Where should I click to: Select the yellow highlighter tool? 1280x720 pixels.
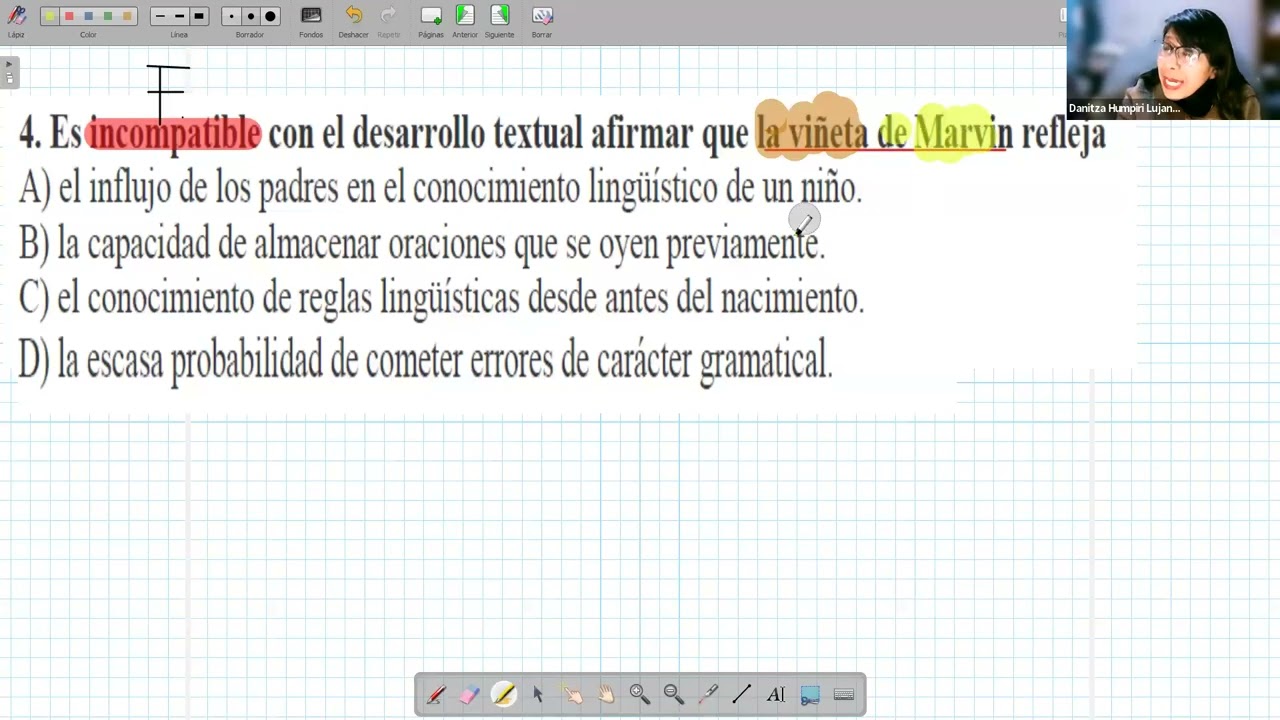pos(504,694)
